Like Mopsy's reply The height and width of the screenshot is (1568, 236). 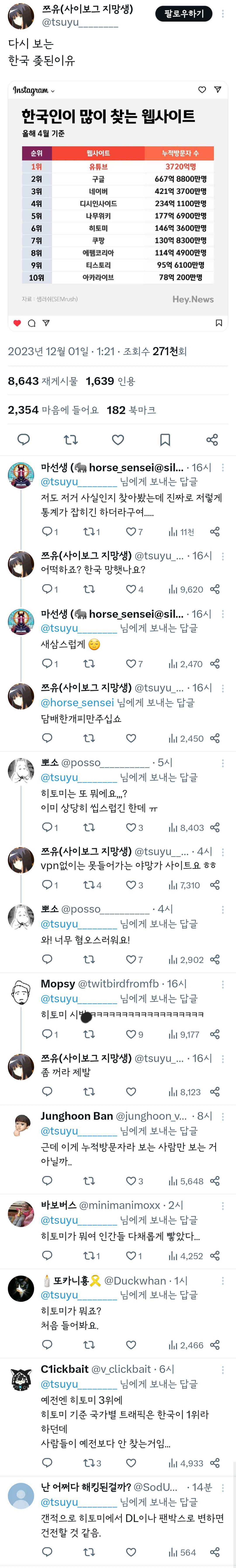131,1034
